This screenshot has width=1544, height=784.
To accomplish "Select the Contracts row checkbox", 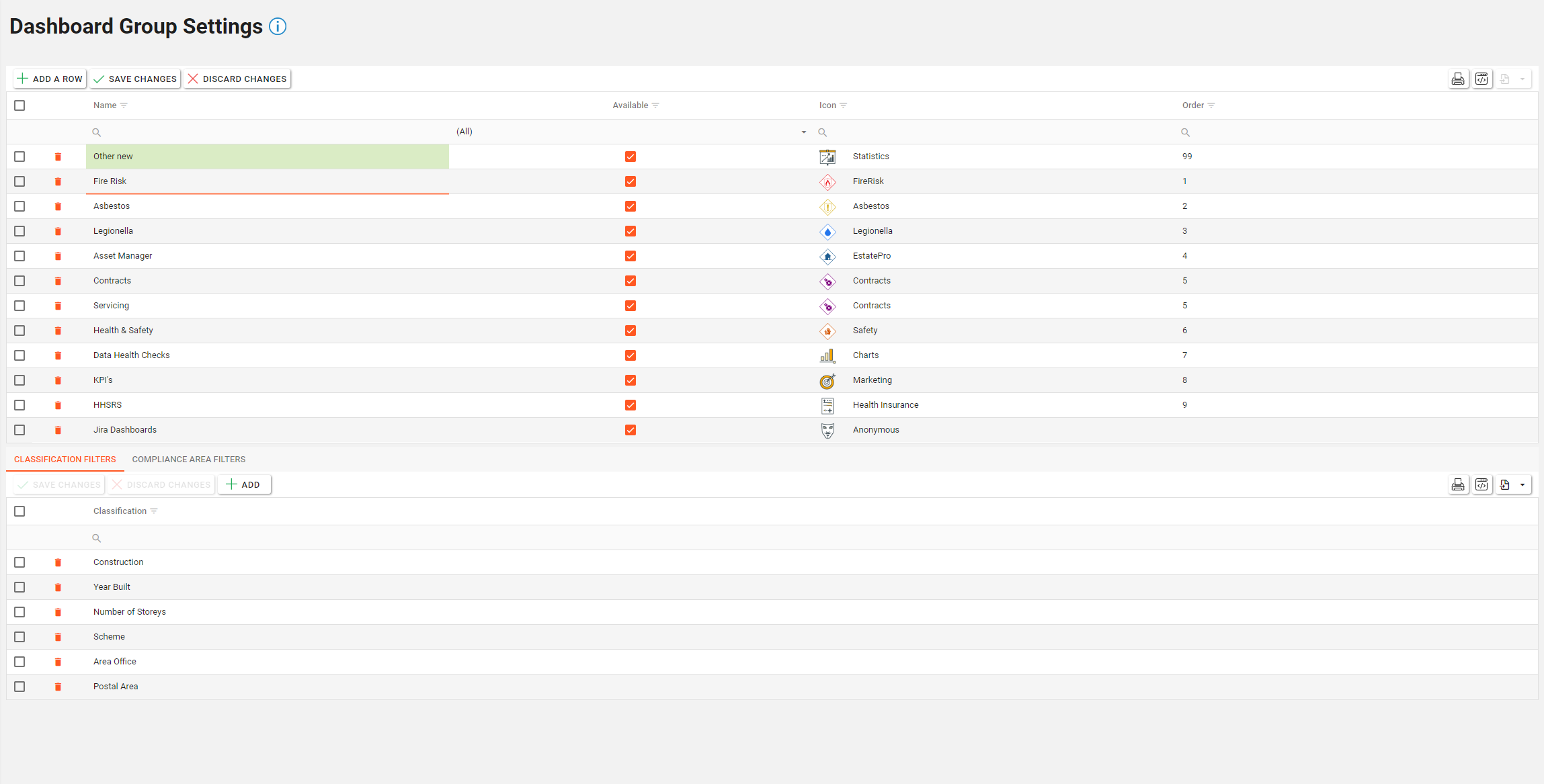I will click(x=19, y=281).
